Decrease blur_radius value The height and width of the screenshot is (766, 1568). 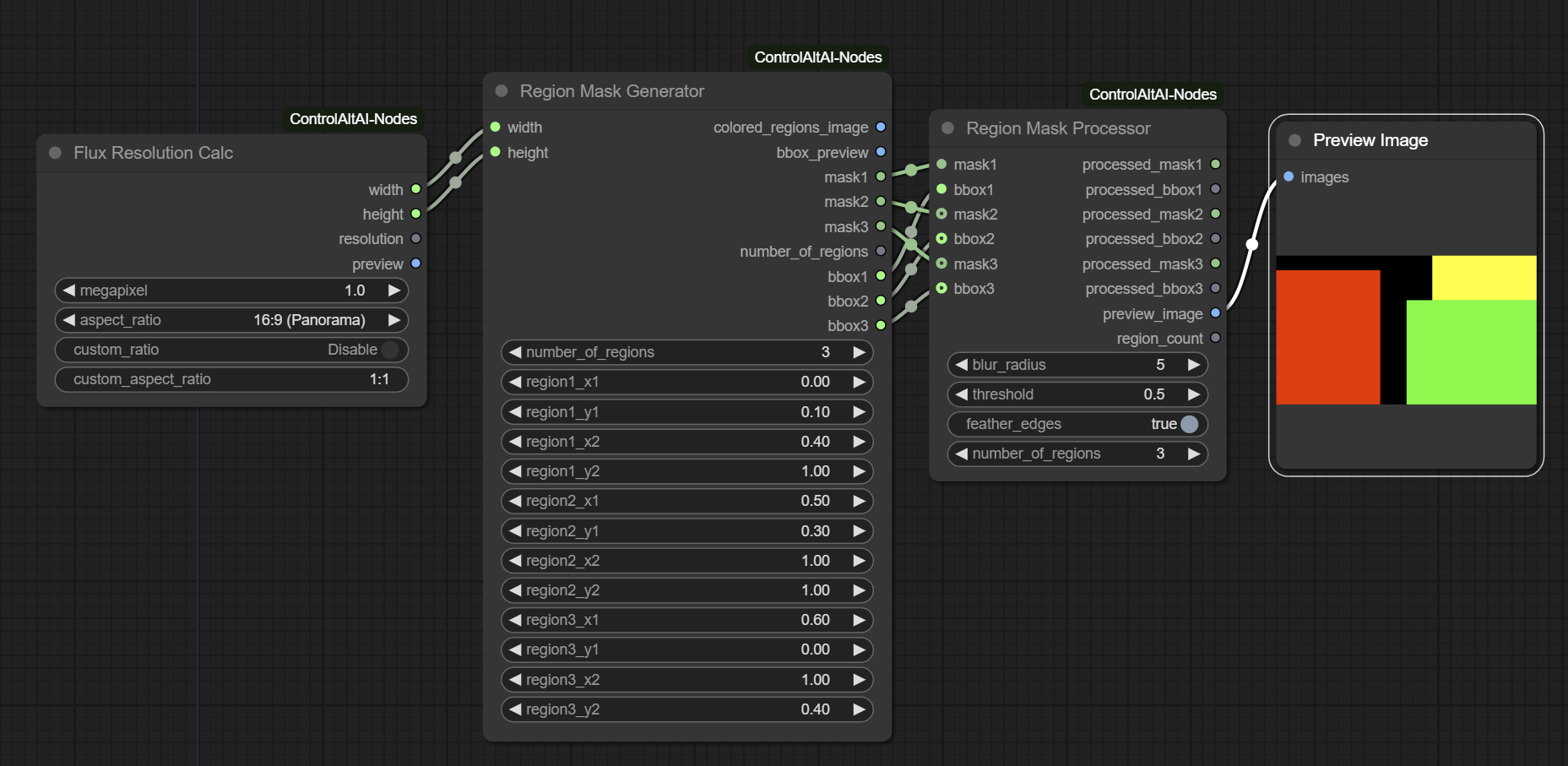[x=961, y=365]
